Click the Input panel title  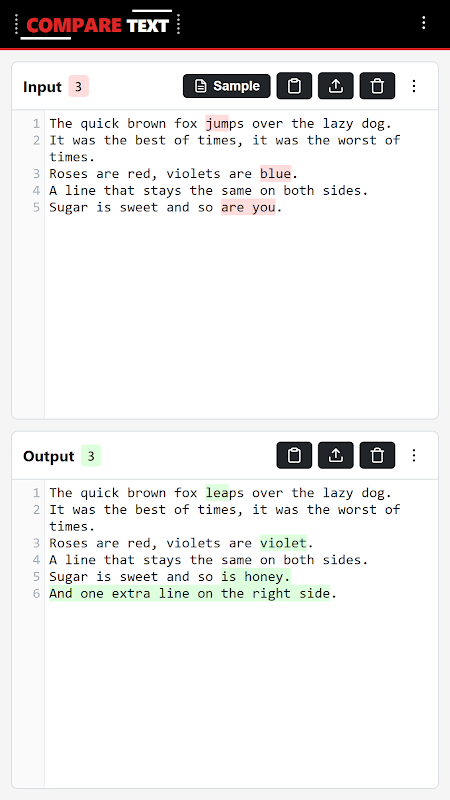42,87
